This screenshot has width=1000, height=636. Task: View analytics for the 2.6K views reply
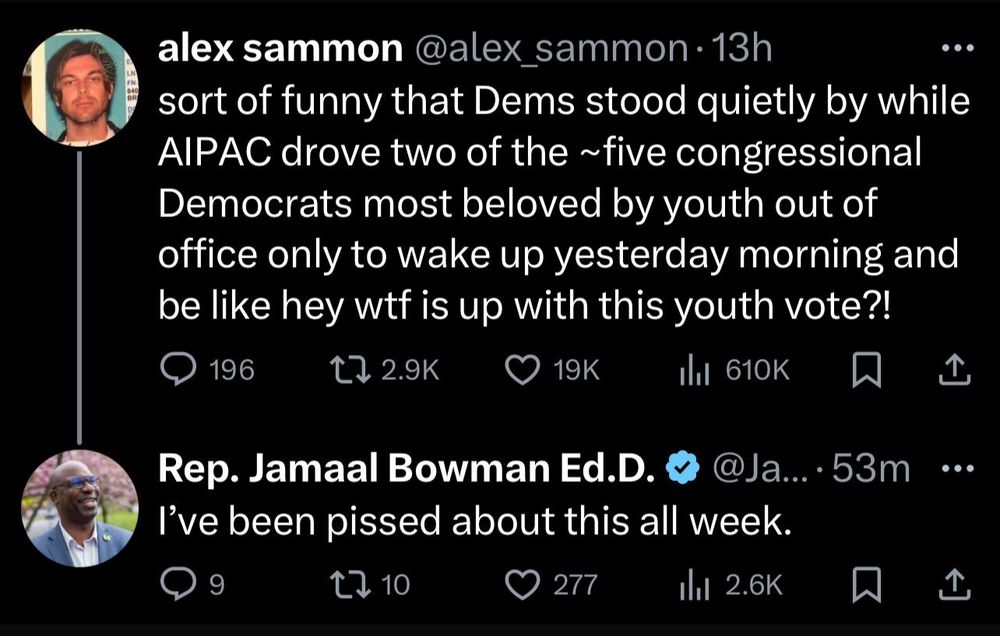click(x=693, y=583)
